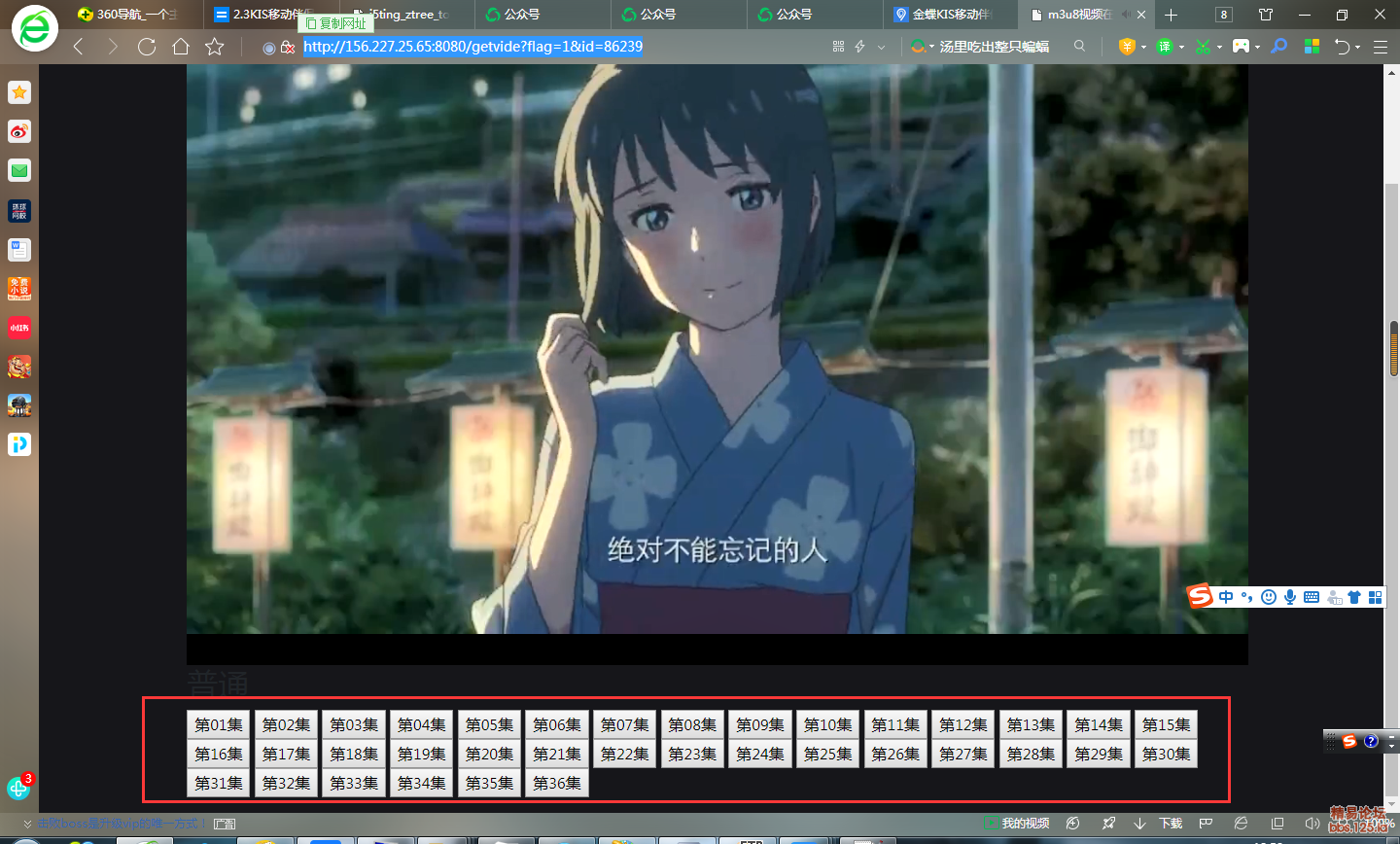Open the QR code grid icon in the address bar
The height and width of the screenshot is (844, 1400).
pos(838,47)
